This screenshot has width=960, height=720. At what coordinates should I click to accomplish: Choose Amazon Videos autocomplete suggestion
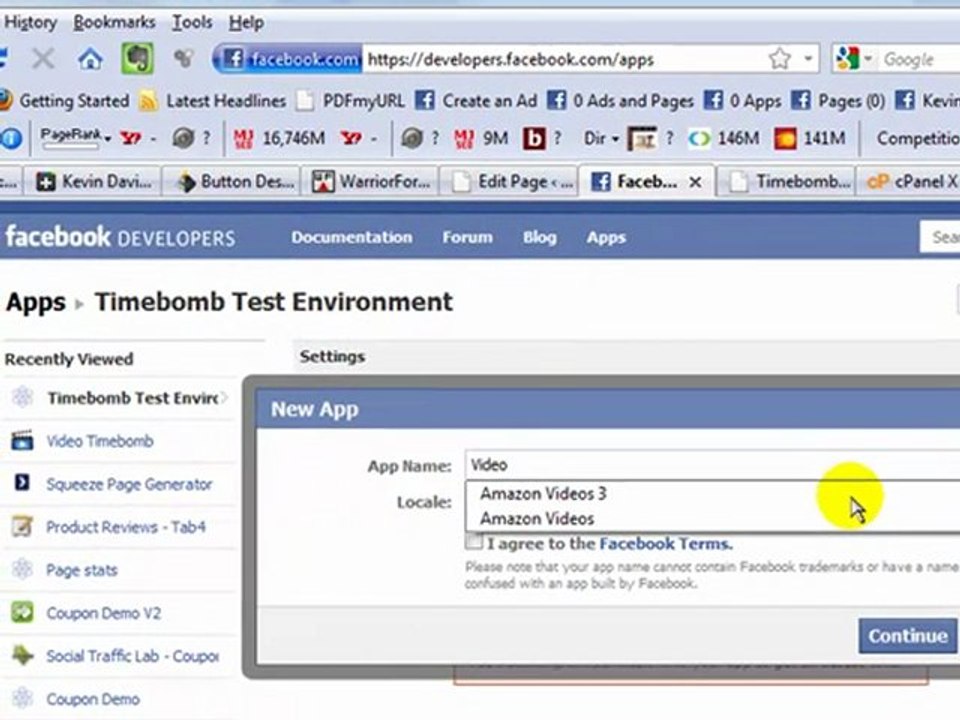point(713,519)
